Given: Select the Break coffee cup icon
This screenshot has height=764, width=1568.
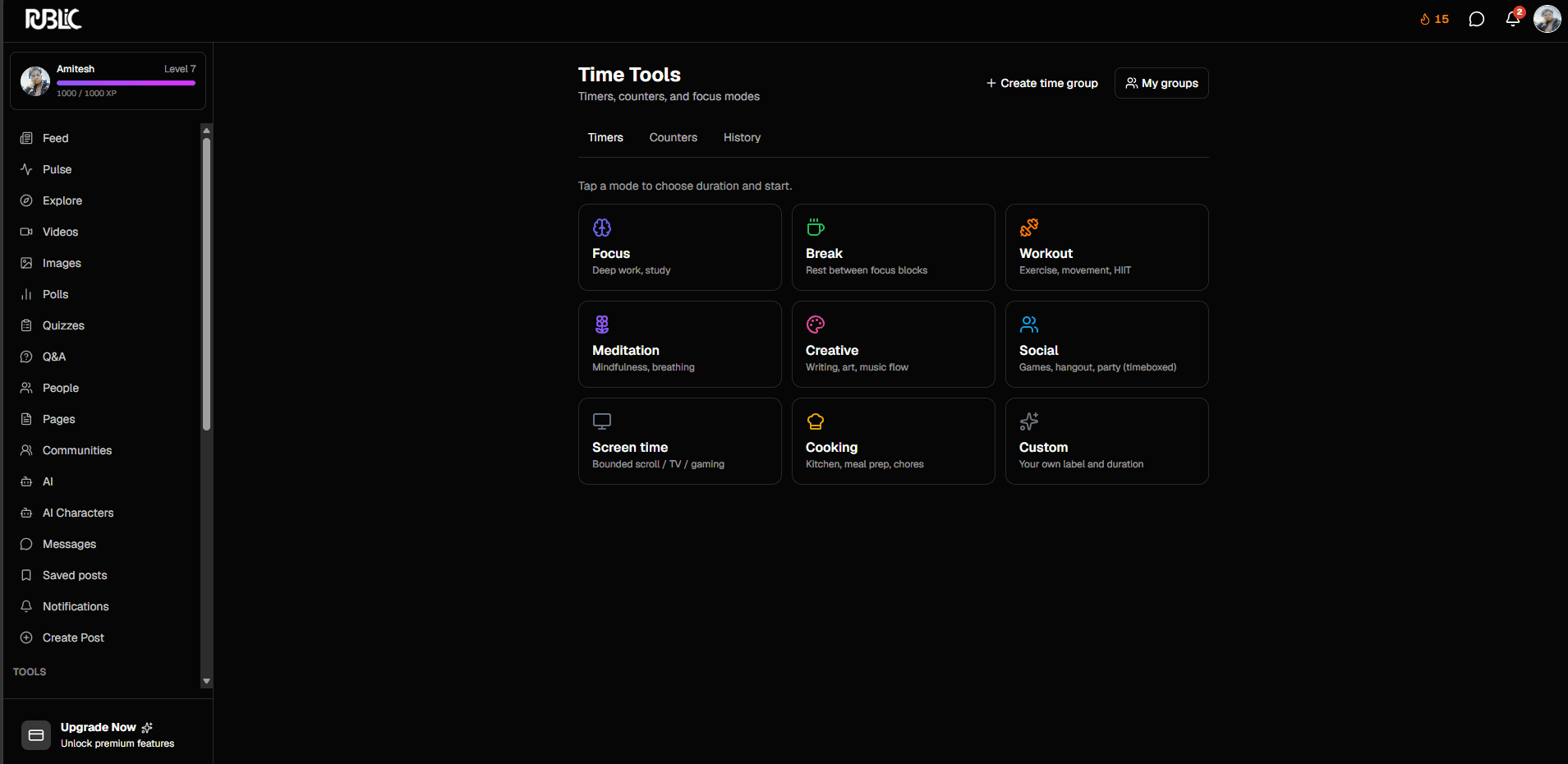Looking at the screenshot, I should pos(816,228).
